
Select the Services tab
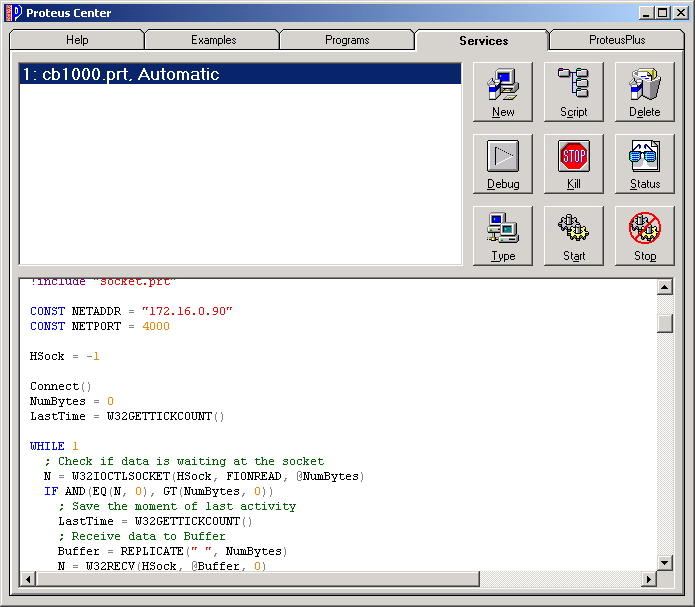(483, 40)
